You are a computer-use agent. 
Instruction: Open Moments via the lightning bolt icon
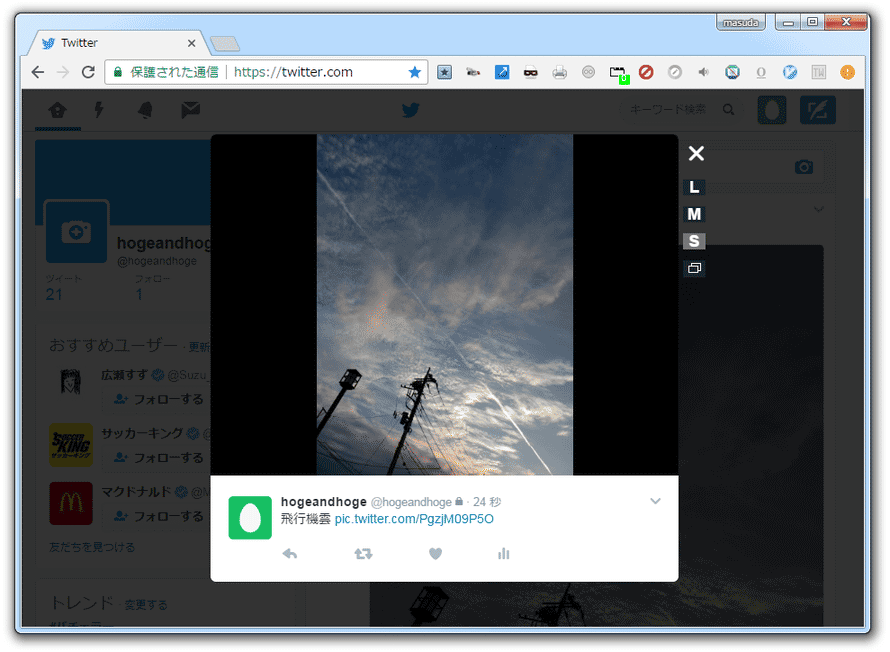coord(99,110)
